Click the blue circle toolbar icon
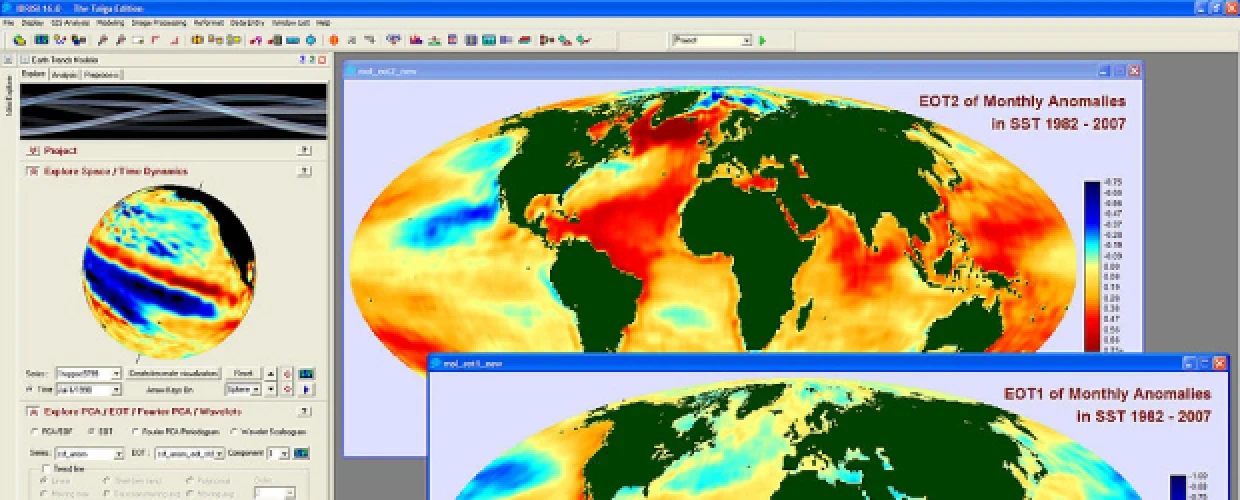Screen dimensions: 1240x500 (x=310, y=41)
